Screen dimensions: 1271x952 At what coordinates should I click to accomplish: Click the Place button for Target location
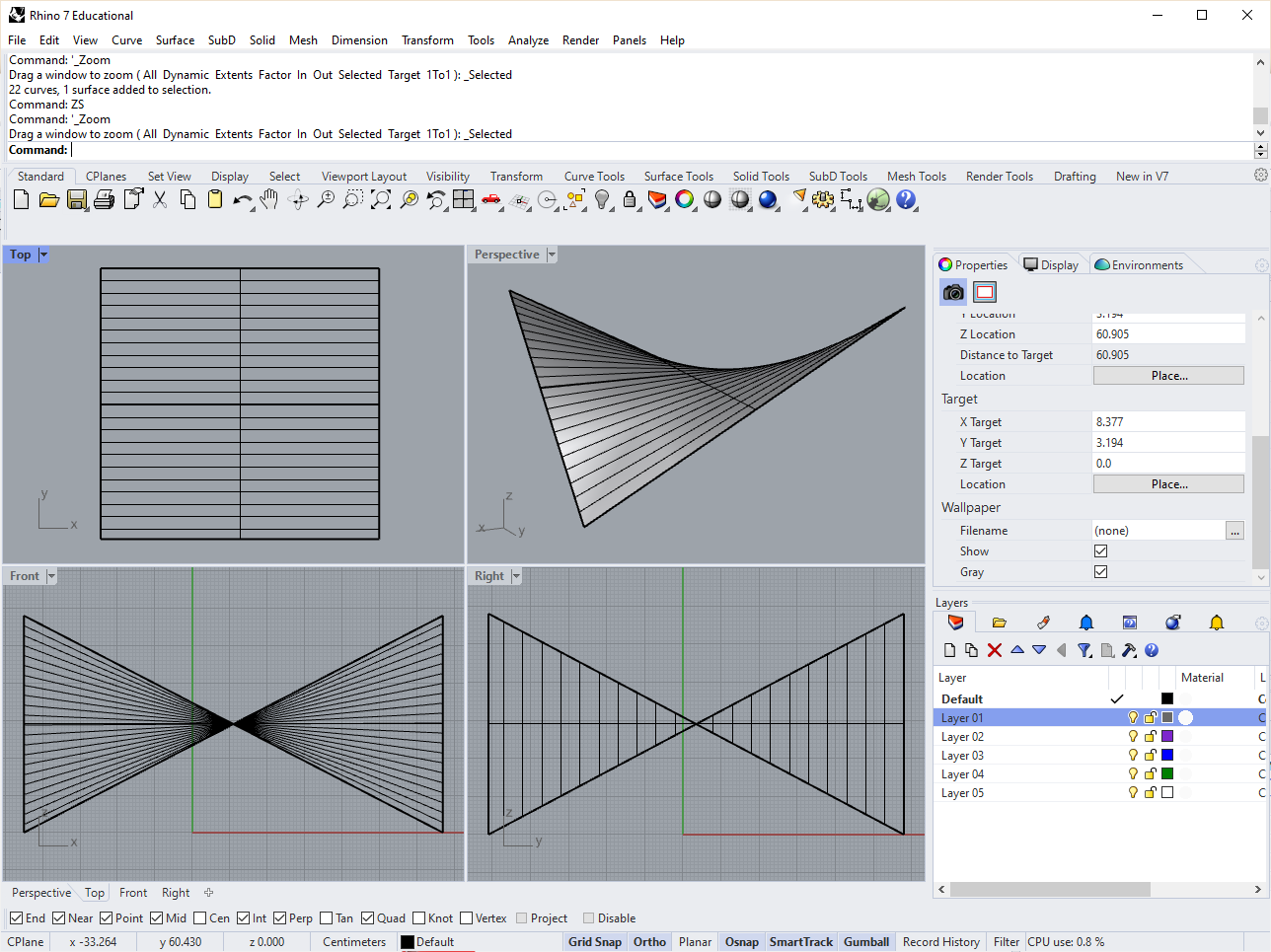coord(1168,484)
